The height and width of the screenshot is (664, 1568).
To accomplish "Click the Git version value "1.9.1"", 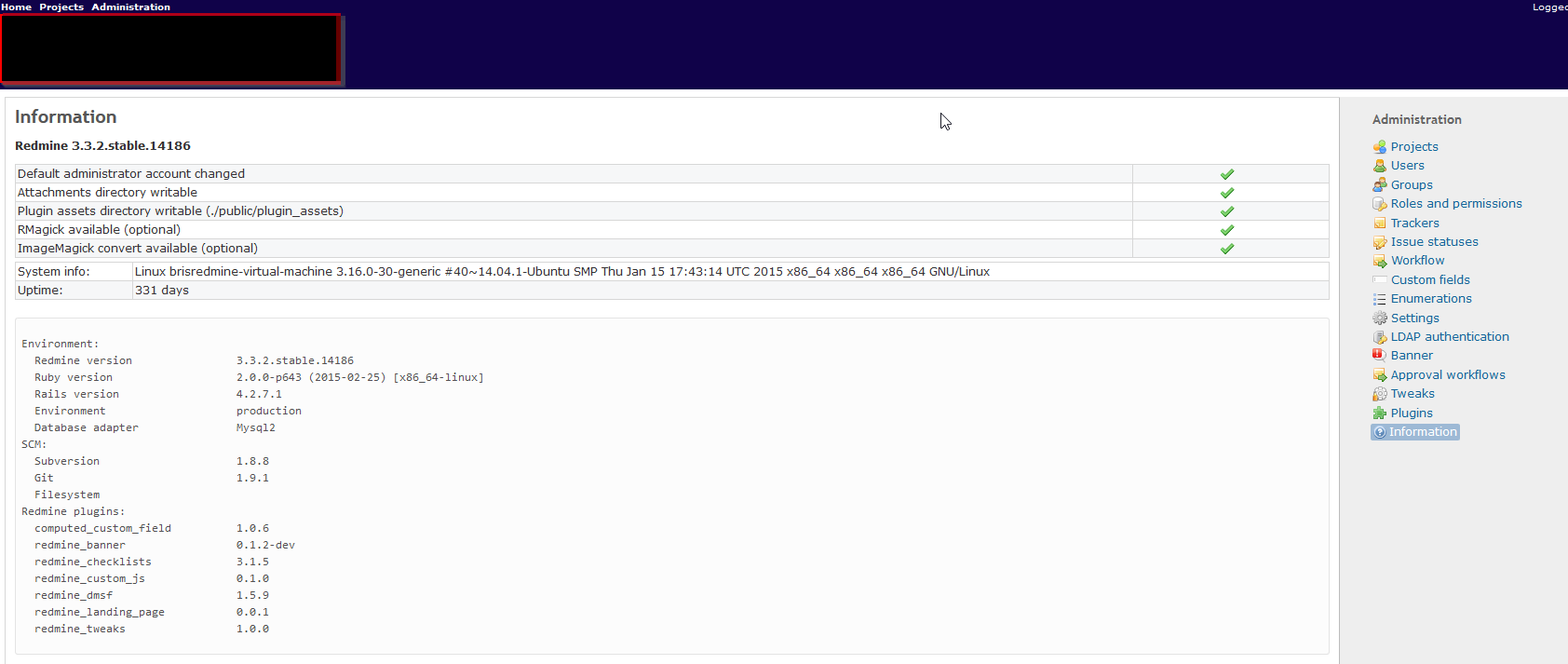I will tap(252, 479).
